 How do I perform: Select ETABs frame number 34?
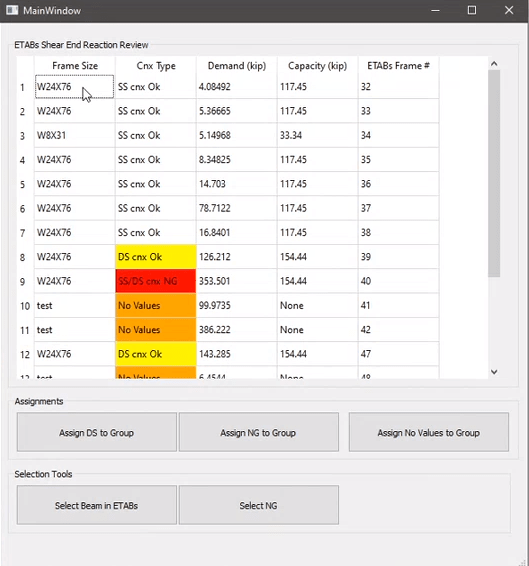click(x=399, y=135)
